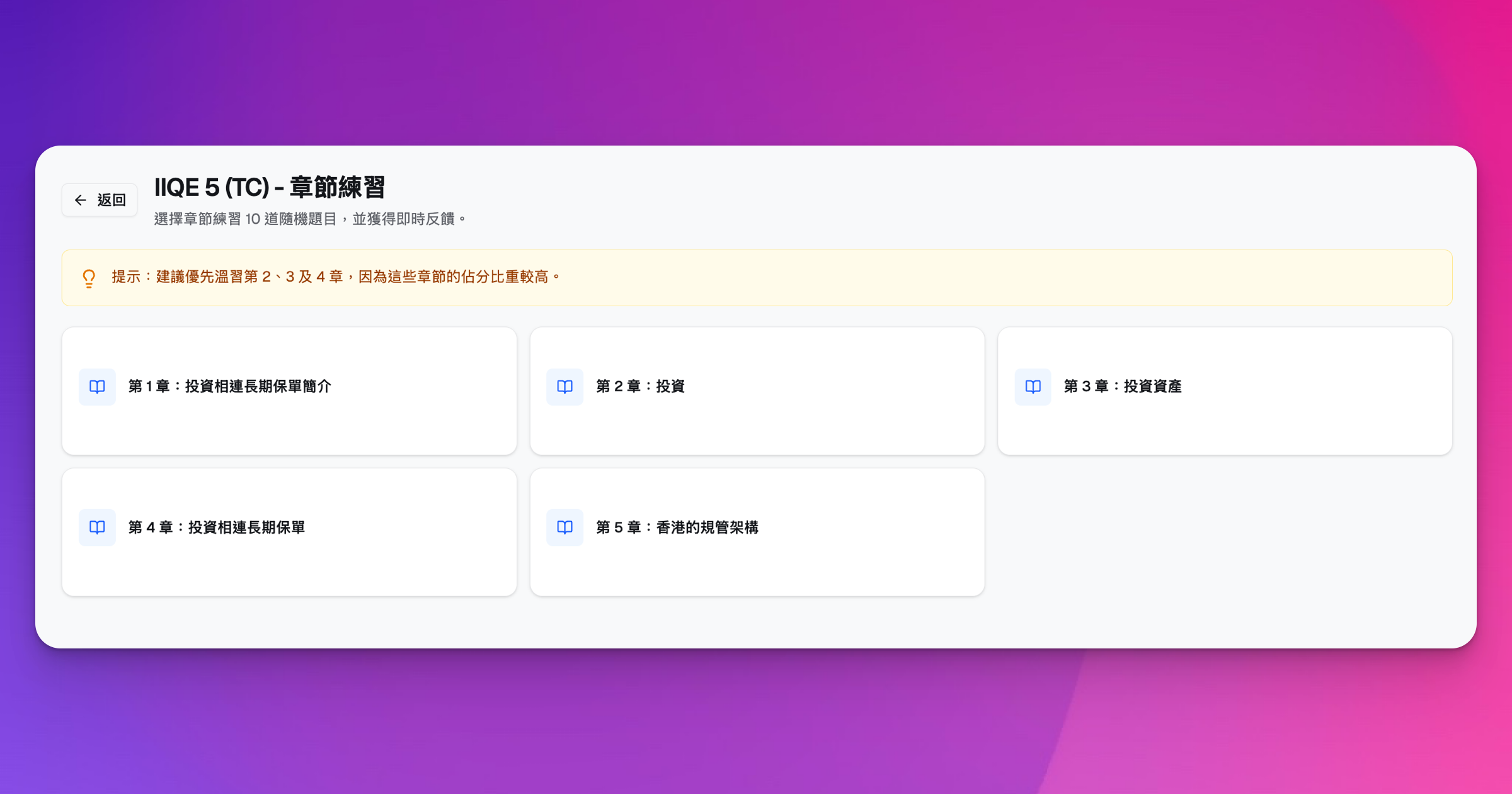The width and height of the screenshot is (1512, 794).
Task: Open 第 5 章：香港的規管架構
Action: 757,532
